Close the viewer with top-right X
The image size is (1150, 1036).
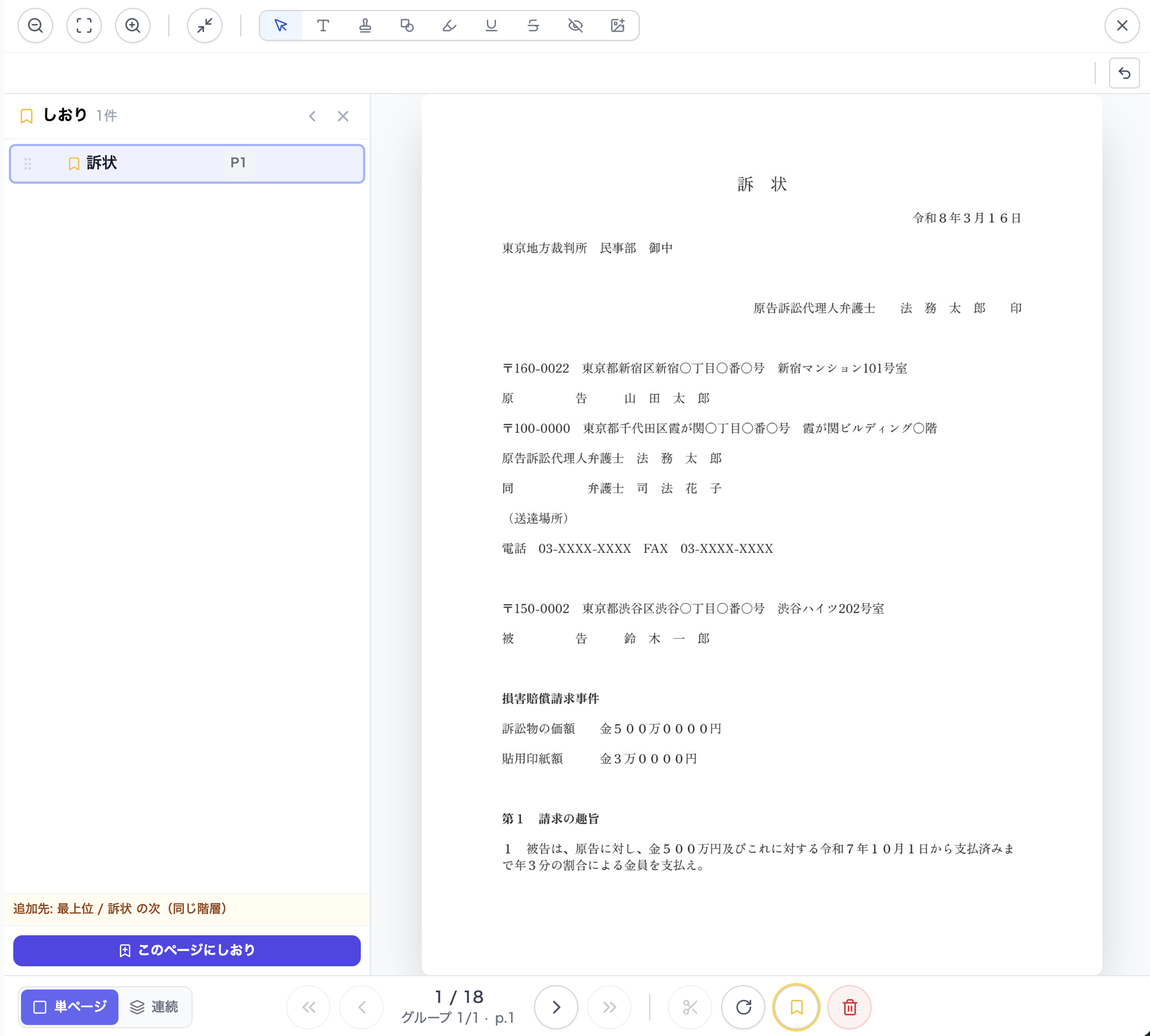[x=1122, y=25]
